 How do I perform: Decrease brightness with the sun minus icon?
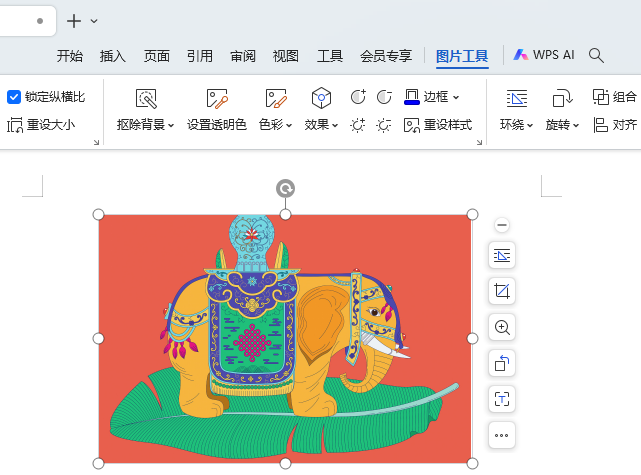pyautogui.click(x=383, y=125)
